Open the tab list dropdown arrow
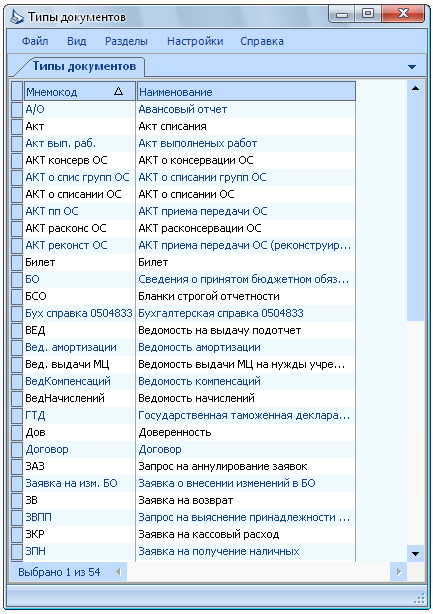 [x=411, y=67]
